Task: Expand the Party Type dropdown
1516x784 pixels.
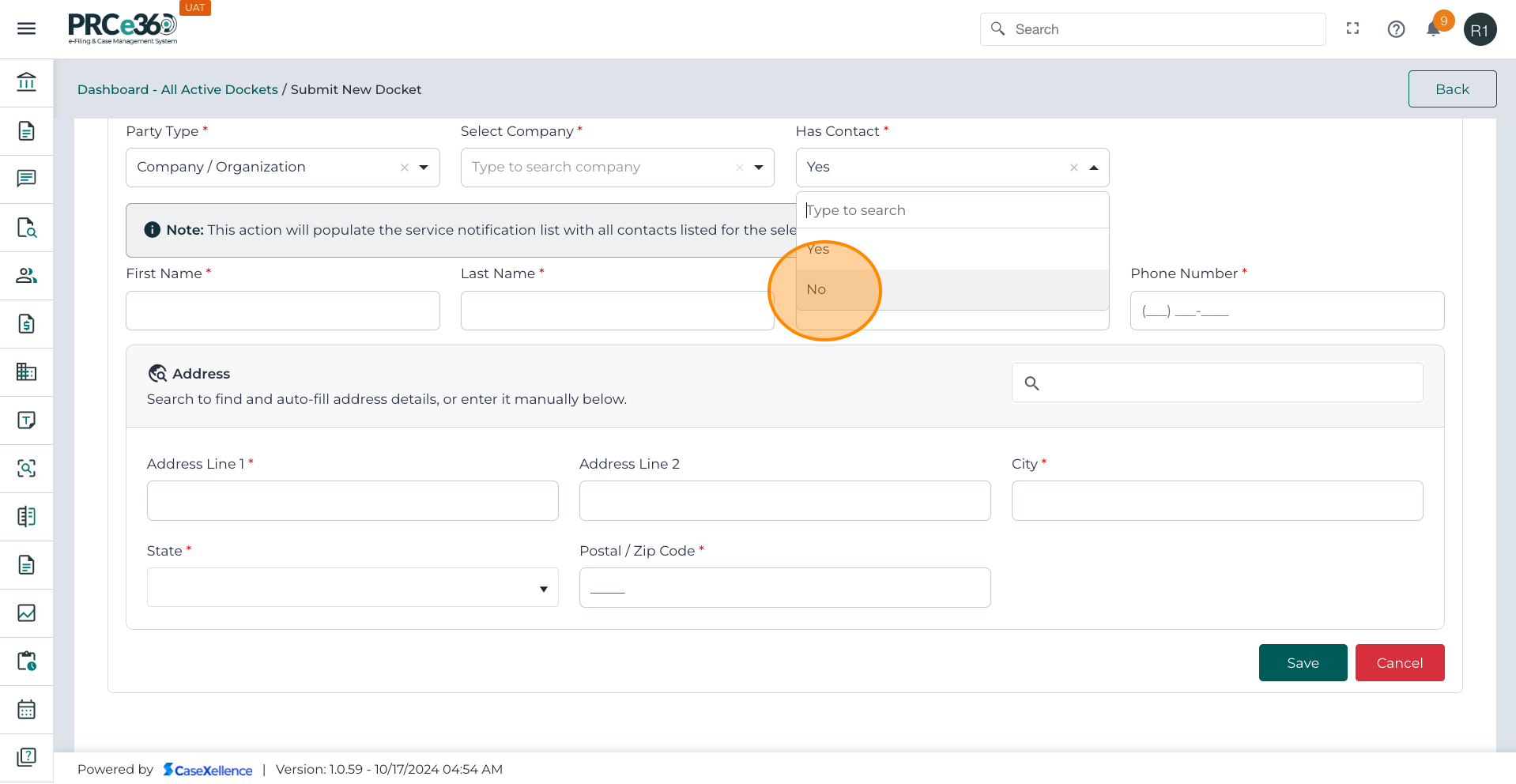Action: (424, 168)
